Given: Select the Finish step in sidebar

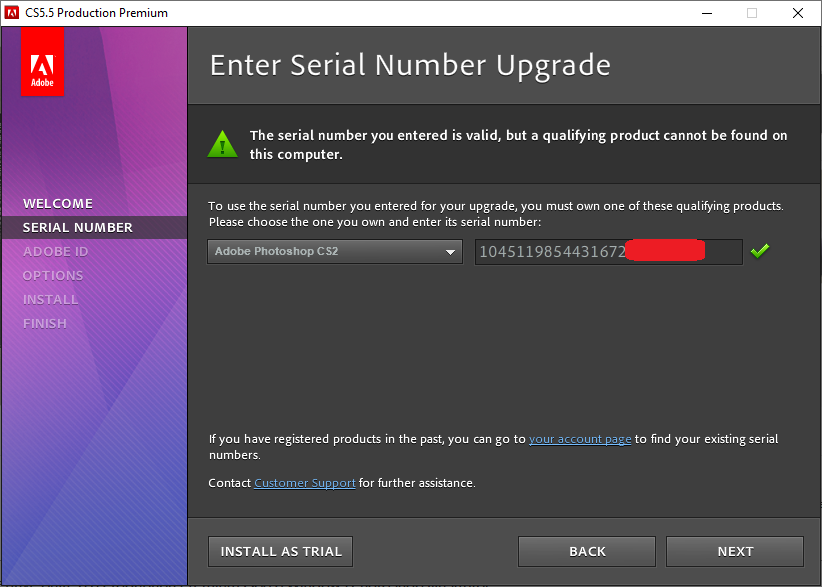Looking at the screenshot, I should point(45,323).
